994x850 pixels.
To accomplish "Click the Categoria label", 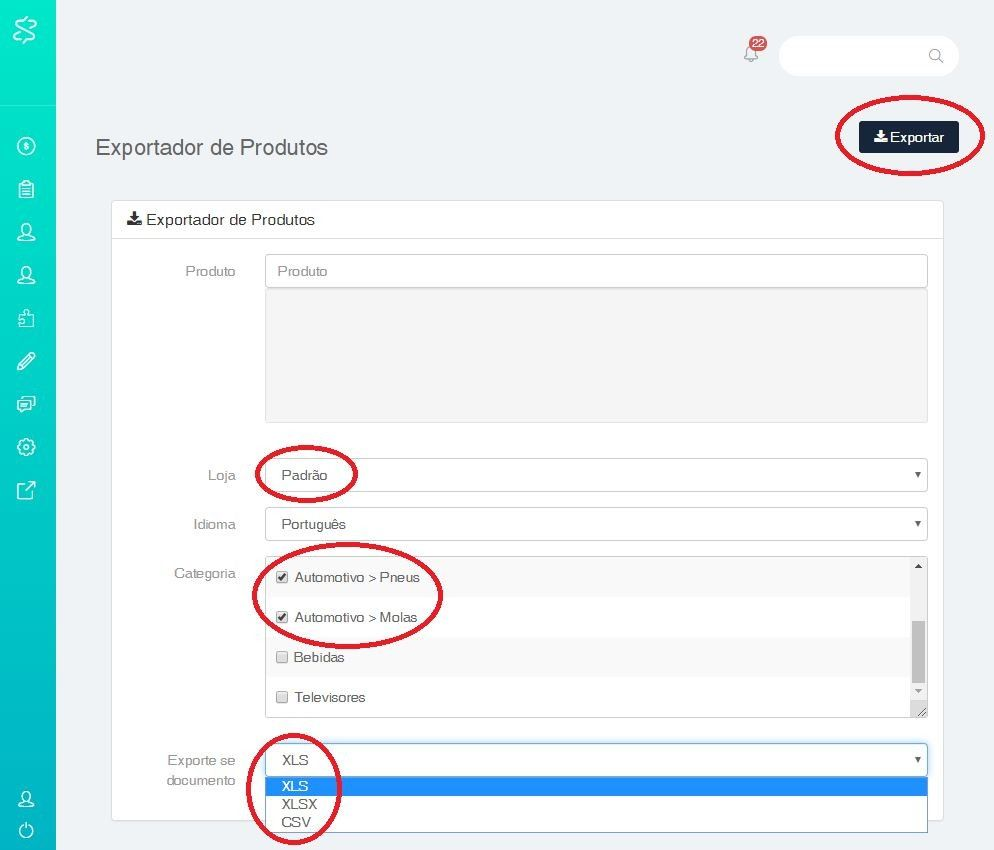I will coord(205,574).
